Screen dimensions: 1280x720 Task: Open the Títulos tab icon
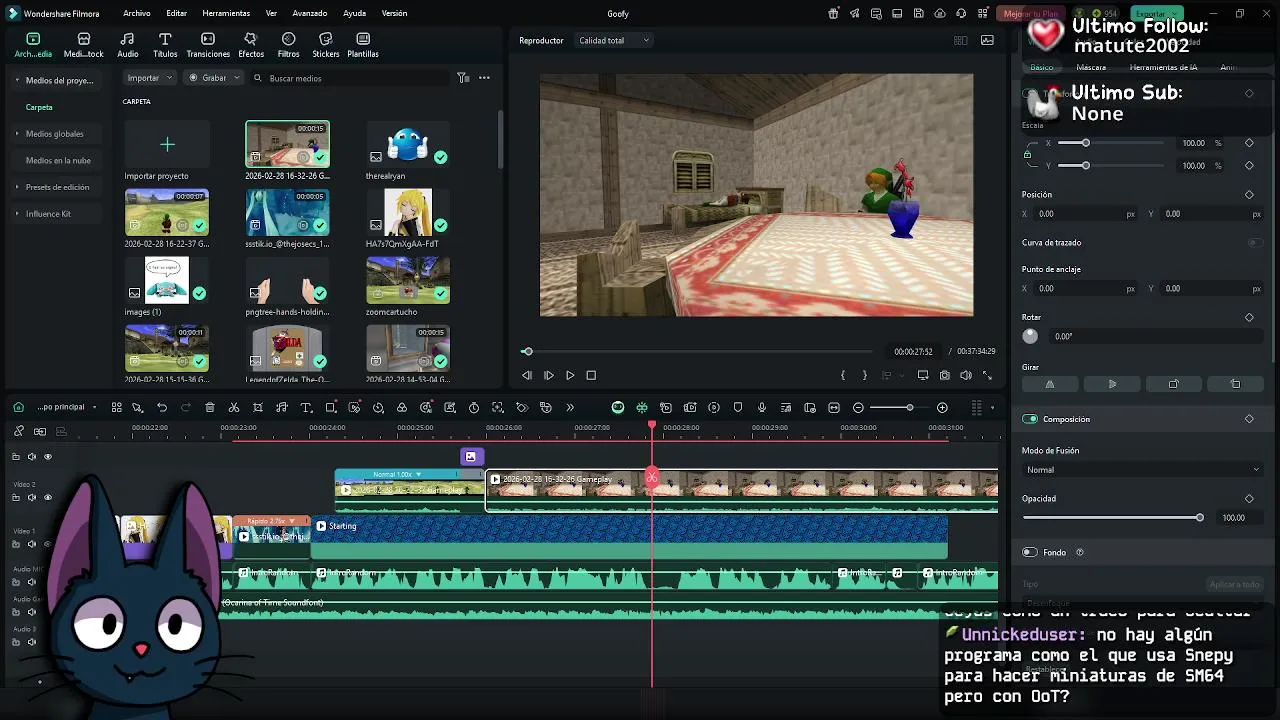[165, 39]
